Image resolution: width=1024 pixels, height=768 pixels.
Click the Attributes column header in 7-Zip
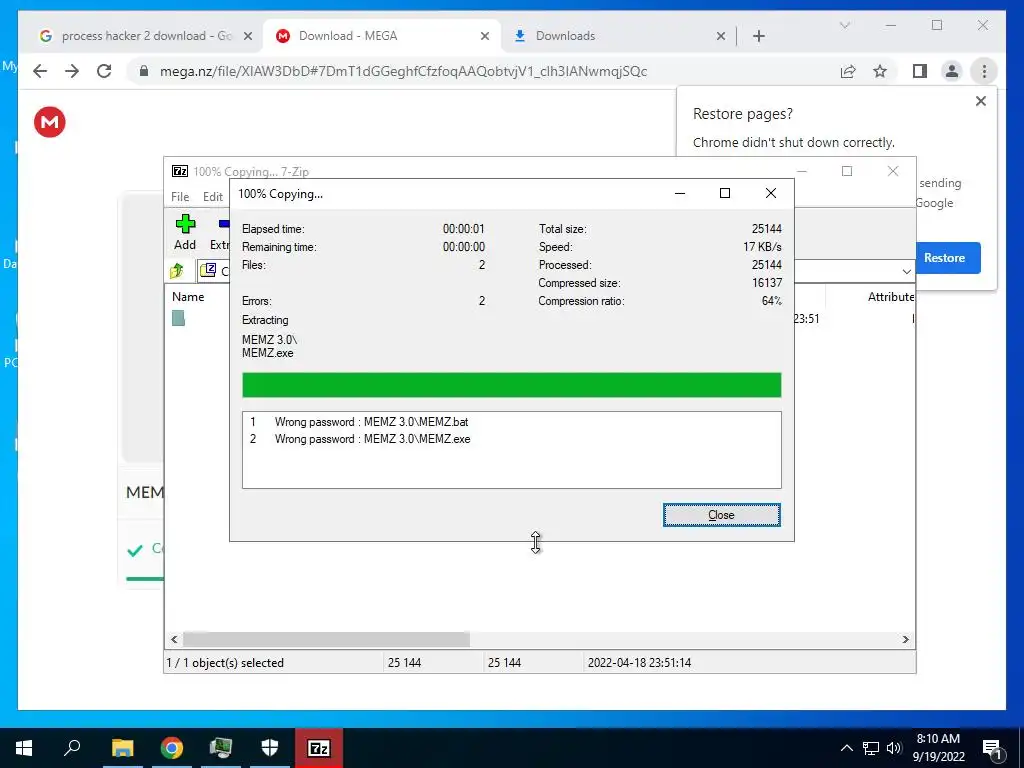coord(891,296)
